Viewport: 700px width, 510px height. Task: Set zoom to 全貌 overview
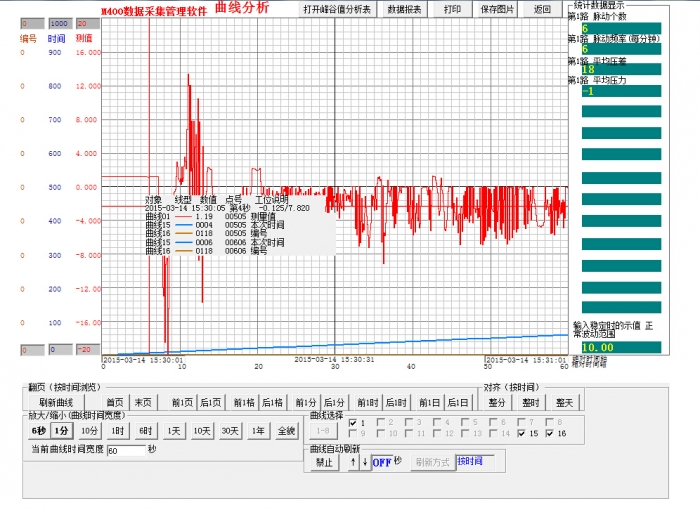(286, 430)
